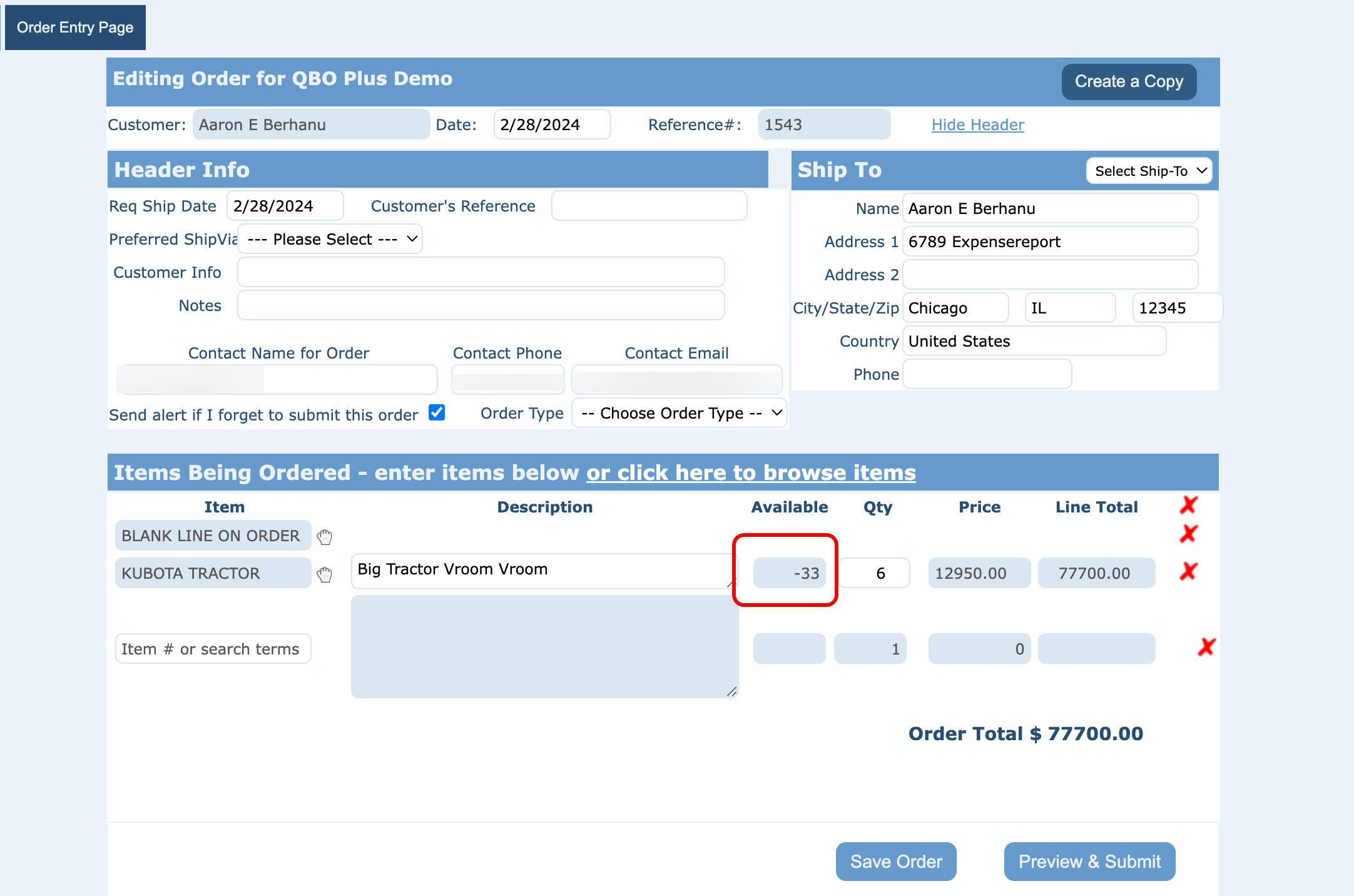Expand the Choose Order Type dropdown

pyautogui.click(x=680, y=413)
